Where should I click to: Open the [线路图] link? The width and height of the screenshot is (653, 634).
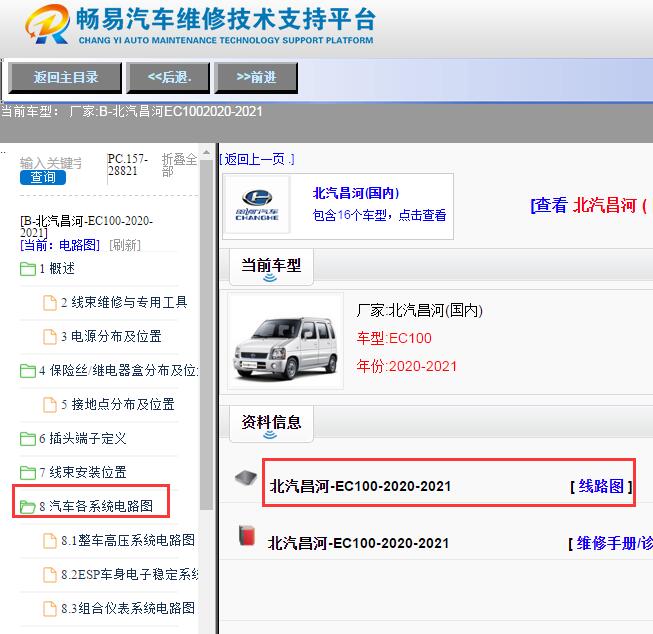tap(601, 486)
